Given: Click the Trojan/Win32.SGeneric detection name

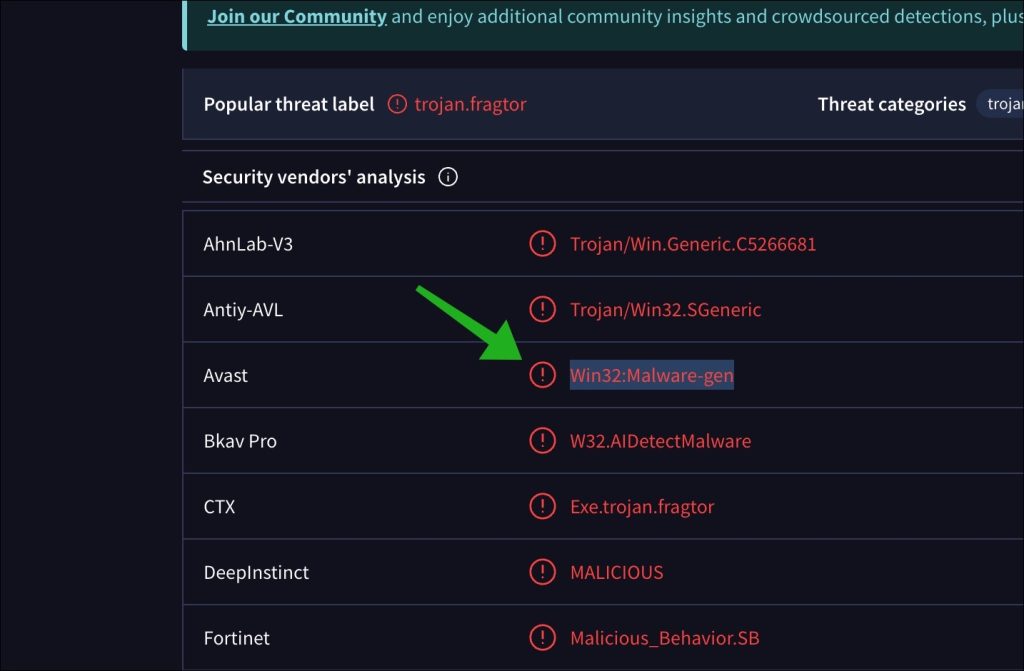Looking at the screenshot, I should coord(665,309).
